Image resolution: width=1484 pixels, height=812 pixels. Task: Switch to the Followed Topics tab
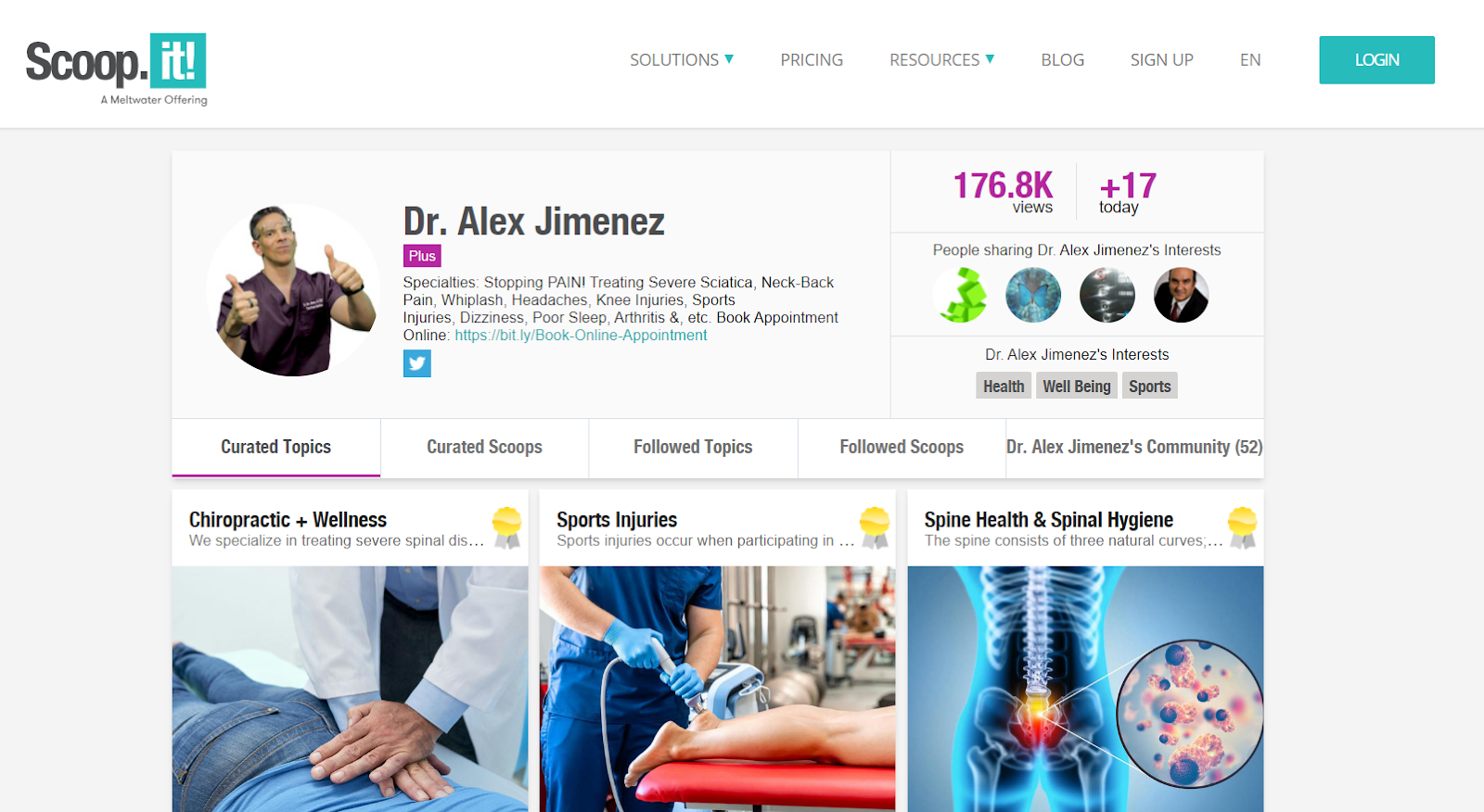(x=693, y=448)
